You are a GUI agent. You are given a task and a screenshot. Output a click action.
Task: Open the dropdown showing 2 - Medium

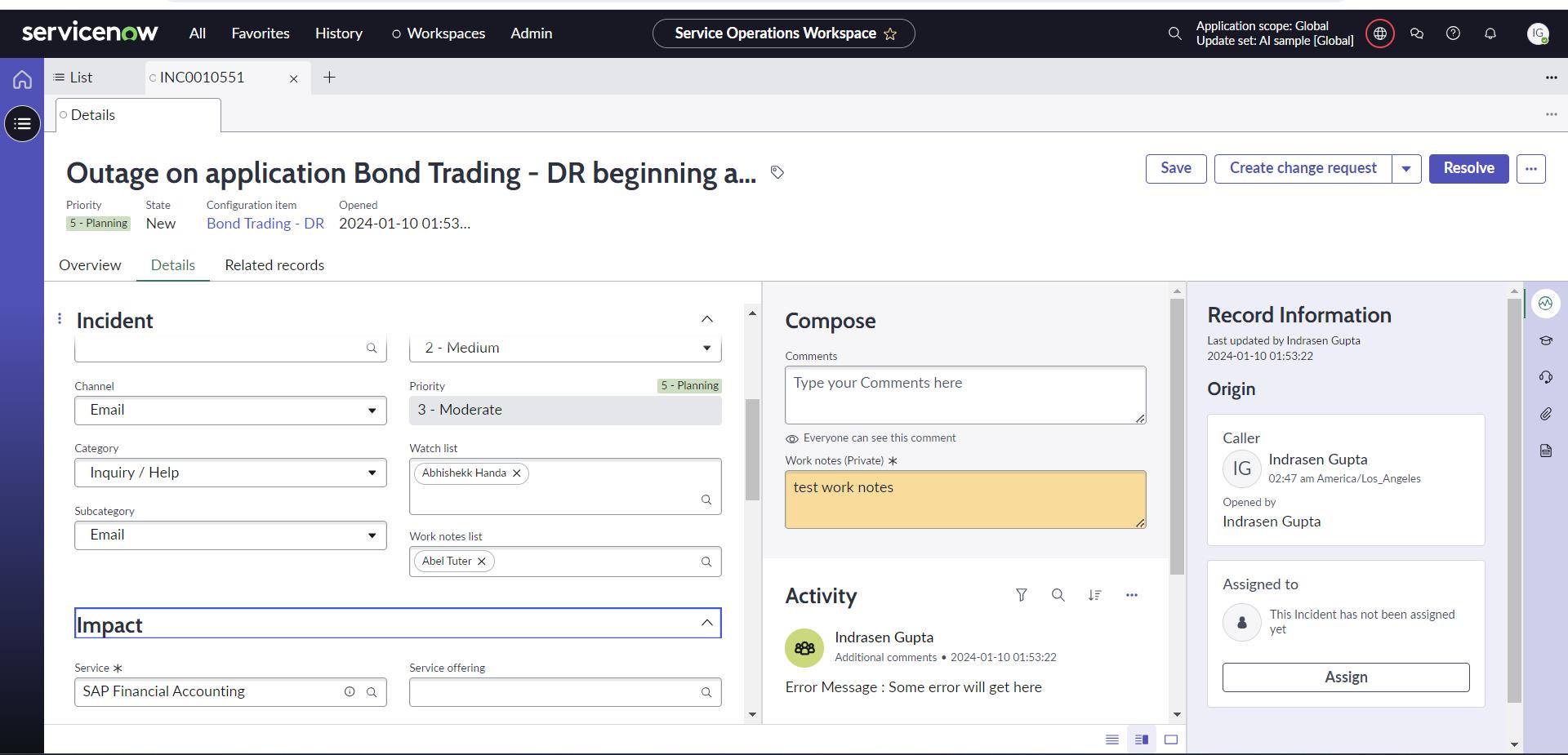click(565, 349)
